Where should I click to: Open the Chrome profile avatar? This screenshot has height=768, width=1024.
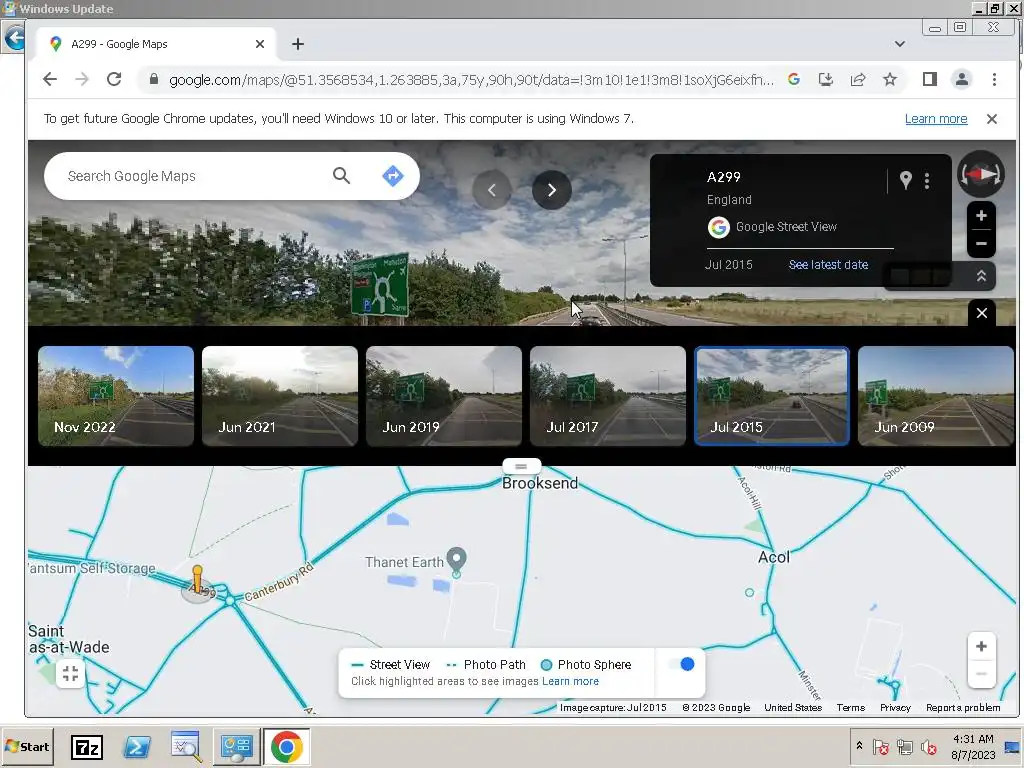(x=962, y=80)
